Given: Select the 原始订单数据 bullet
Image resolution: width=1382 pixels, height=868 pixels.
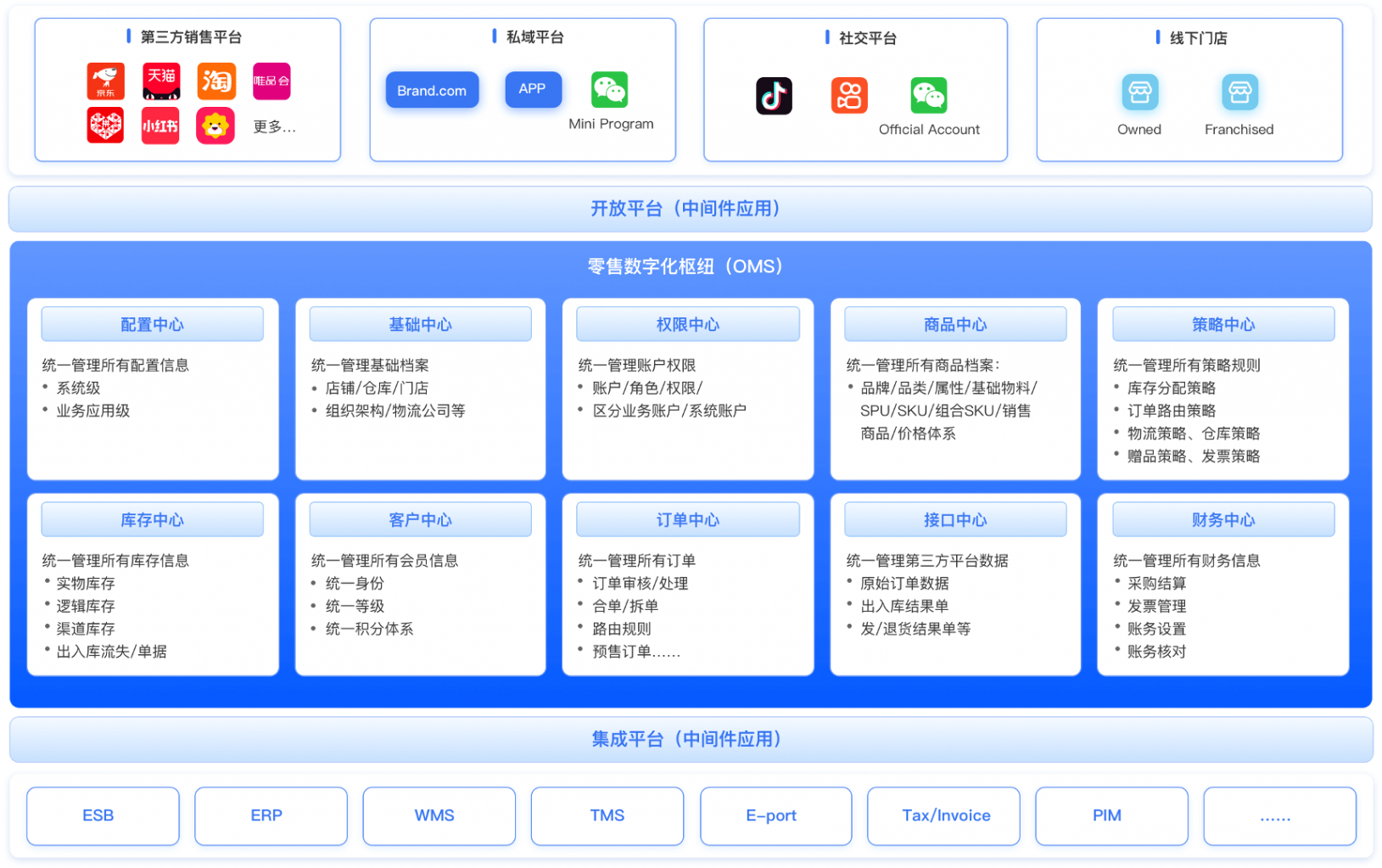Looking at the screenshot, I should pos(904,584).
